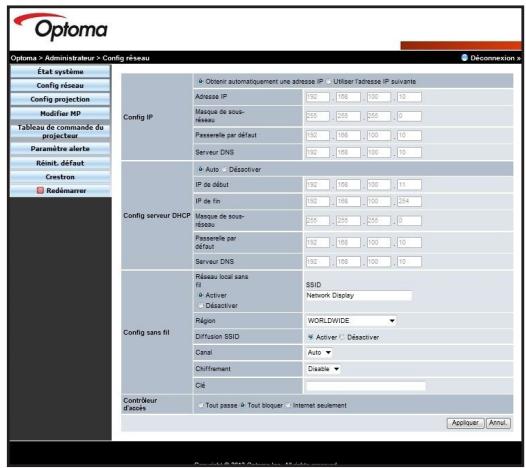
Task: Click the Chiffrement label
Action: (213, 369)
